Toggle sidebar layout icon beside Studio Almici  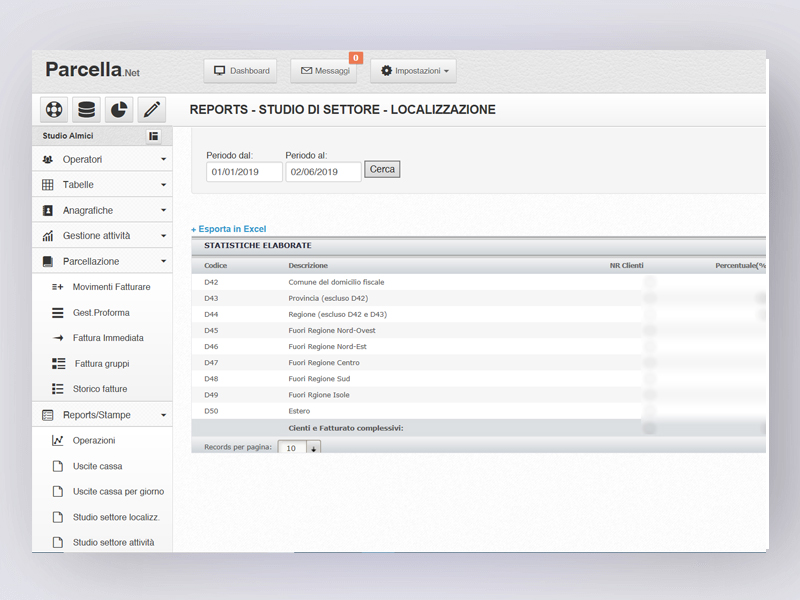(153, 136)
